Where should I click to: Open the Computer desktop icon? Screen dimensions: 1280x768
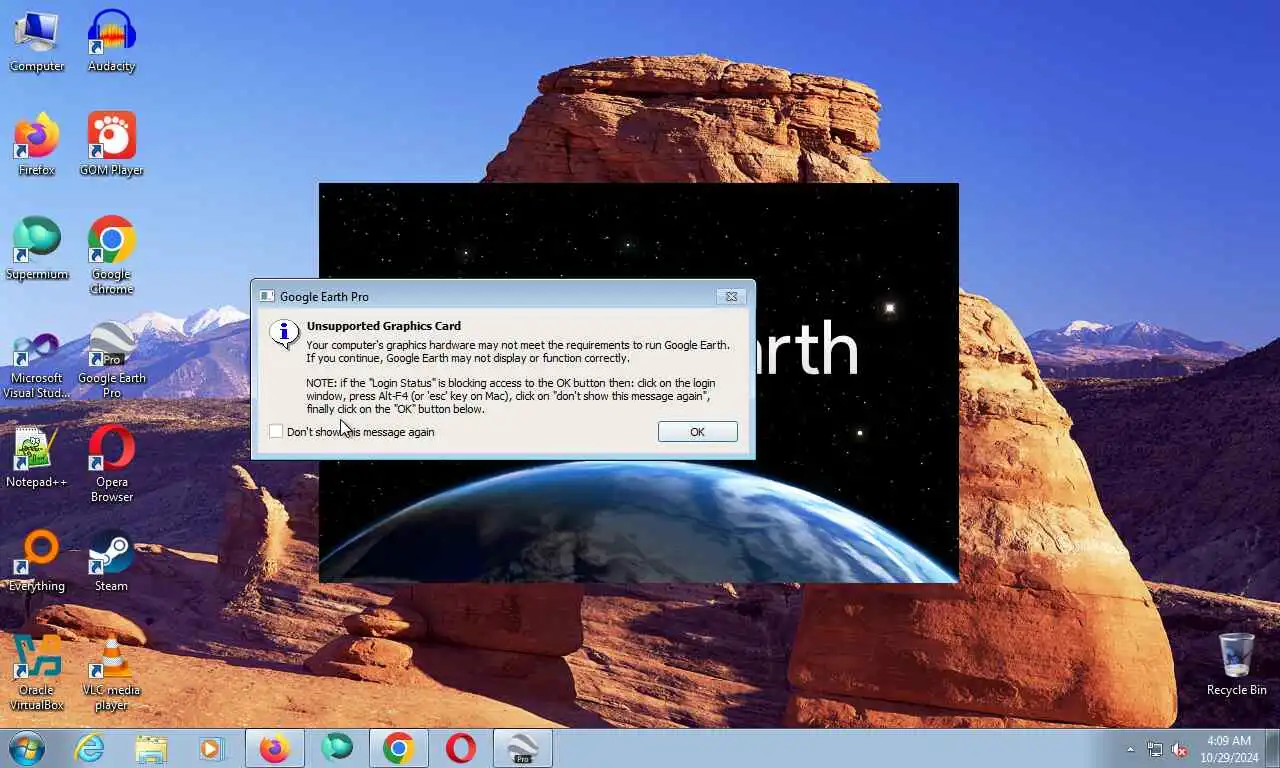[x=37, y=42]
